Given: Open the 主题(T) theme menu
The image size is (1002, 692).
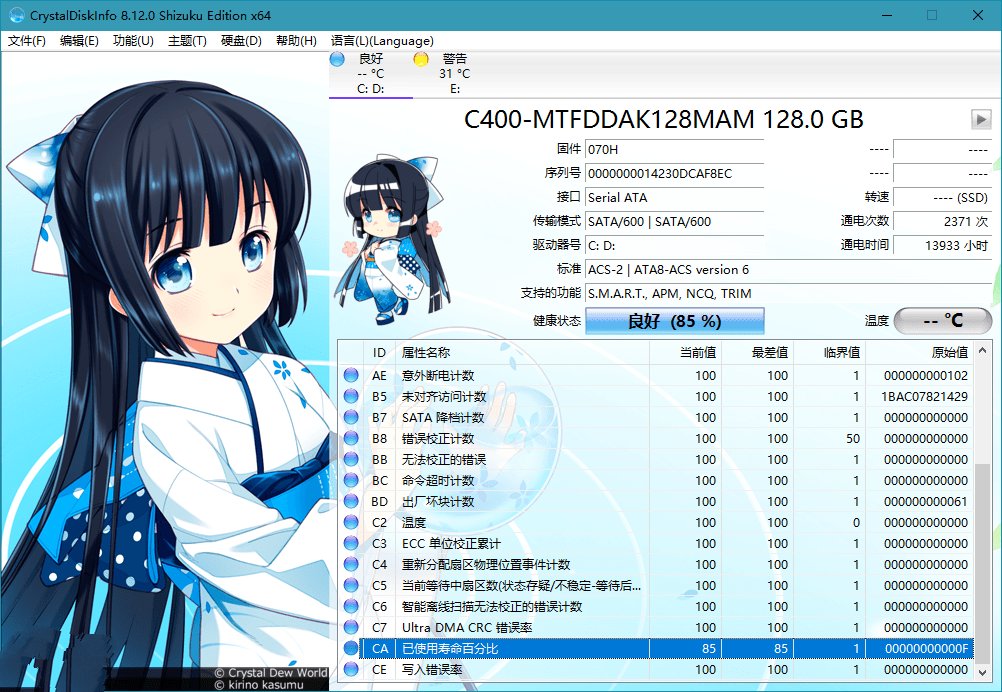Looking at the screenshot, I should tap(187, 41).
